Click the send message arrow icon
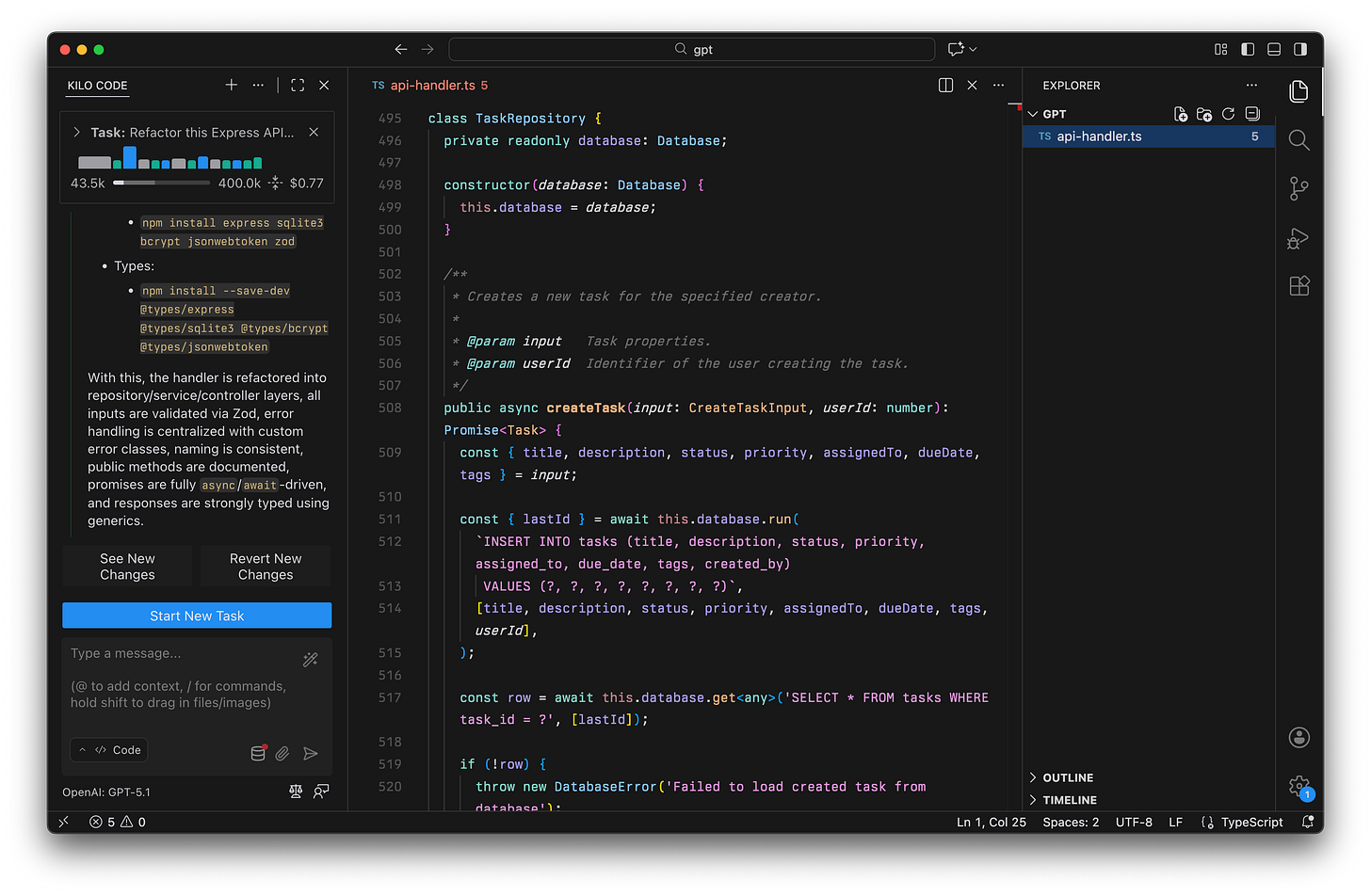This screenshot has height=896, width=1371. 310,753
